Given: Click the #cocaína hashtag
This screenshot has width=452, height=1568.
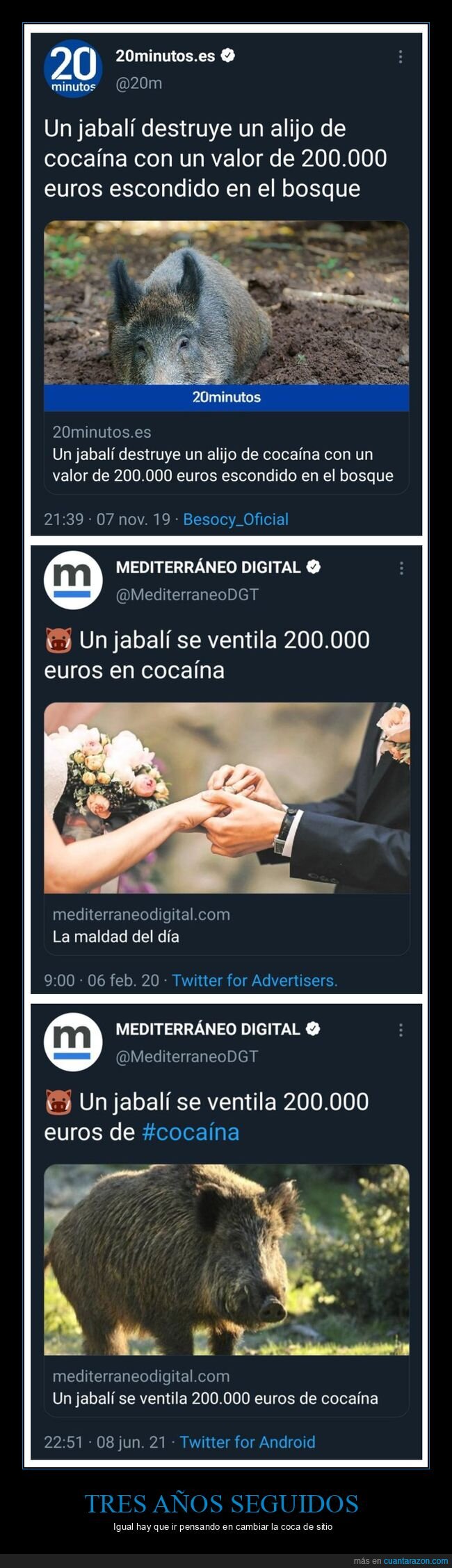Looking at the screenshot, I should [191, 1132].
